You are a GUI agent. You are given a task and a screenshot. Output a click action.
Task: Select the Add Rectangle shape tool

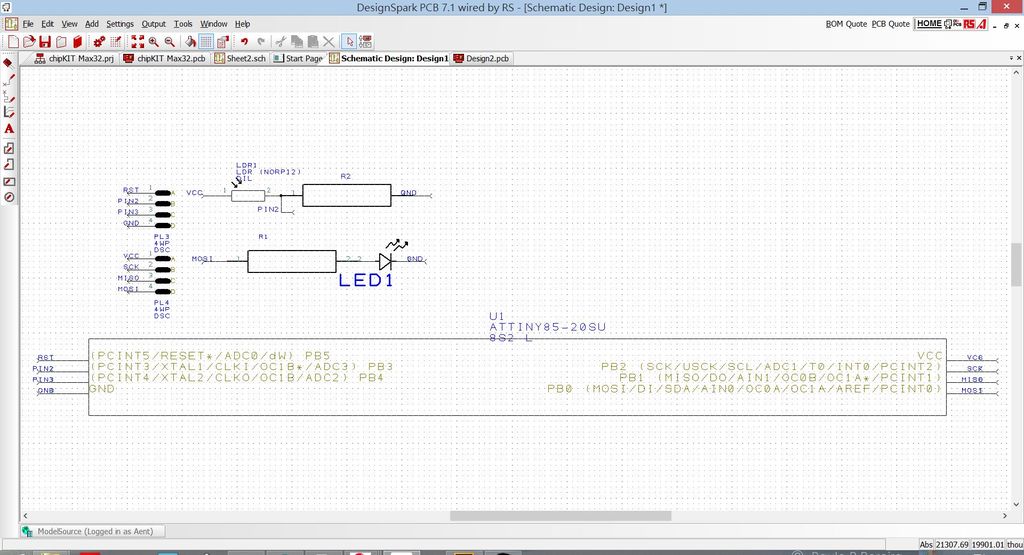(8, 182)
